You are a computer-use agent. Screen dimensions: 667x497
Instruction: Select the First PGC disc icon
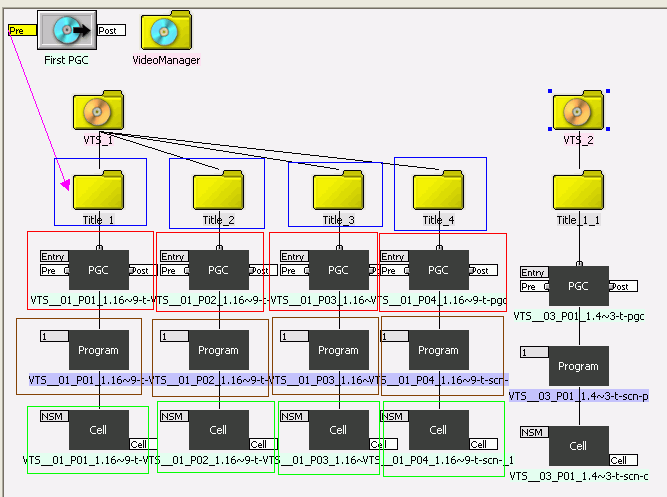tap(67, 30)
